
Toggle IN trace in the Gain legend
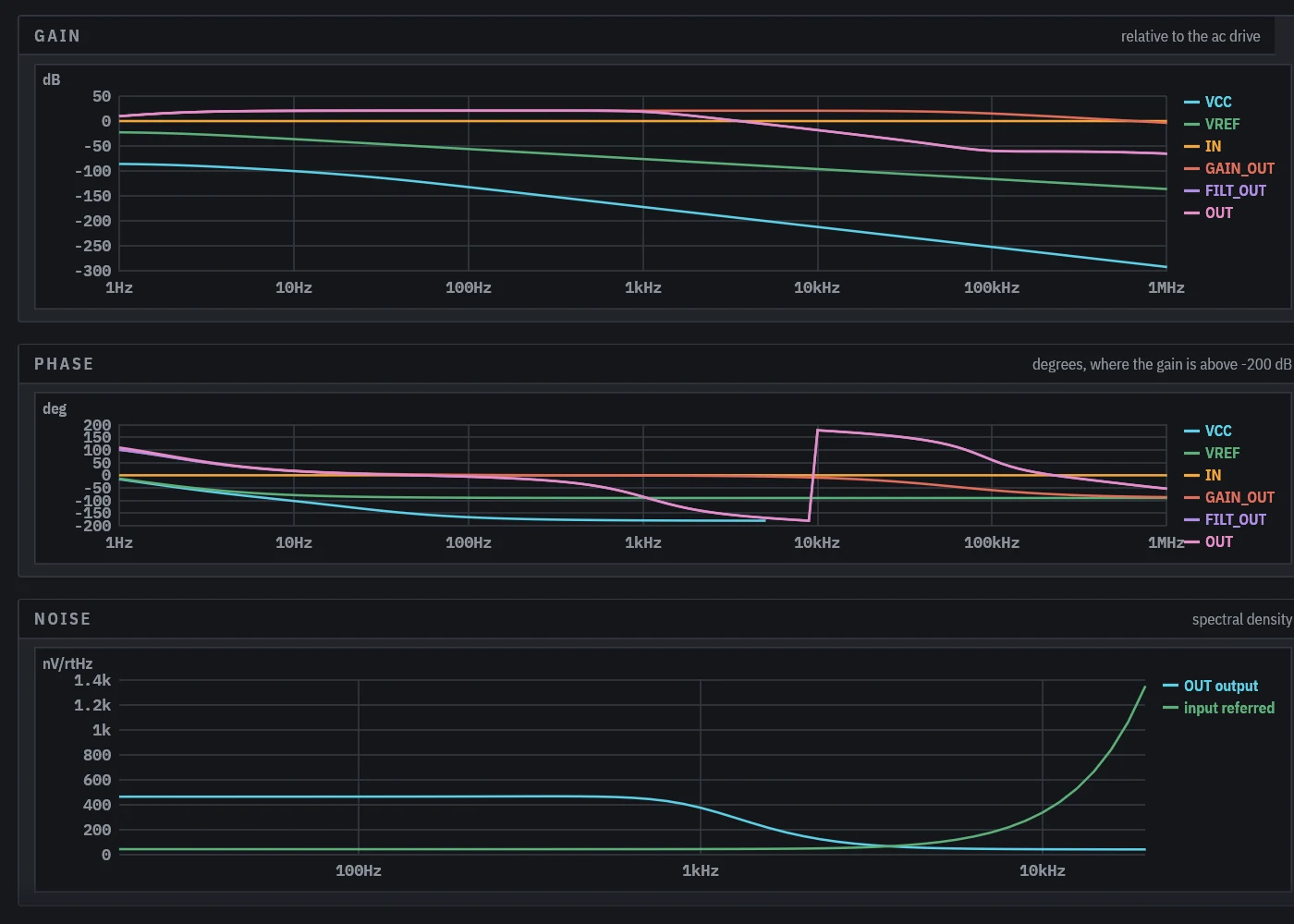tap(1202, 146)
